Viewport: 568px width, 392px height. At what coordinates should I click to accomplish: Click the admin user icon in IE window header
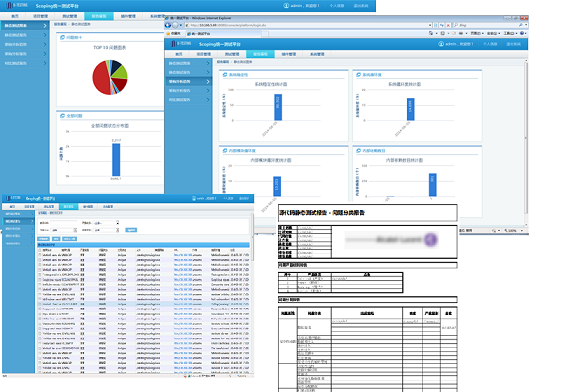pos(441,44)
